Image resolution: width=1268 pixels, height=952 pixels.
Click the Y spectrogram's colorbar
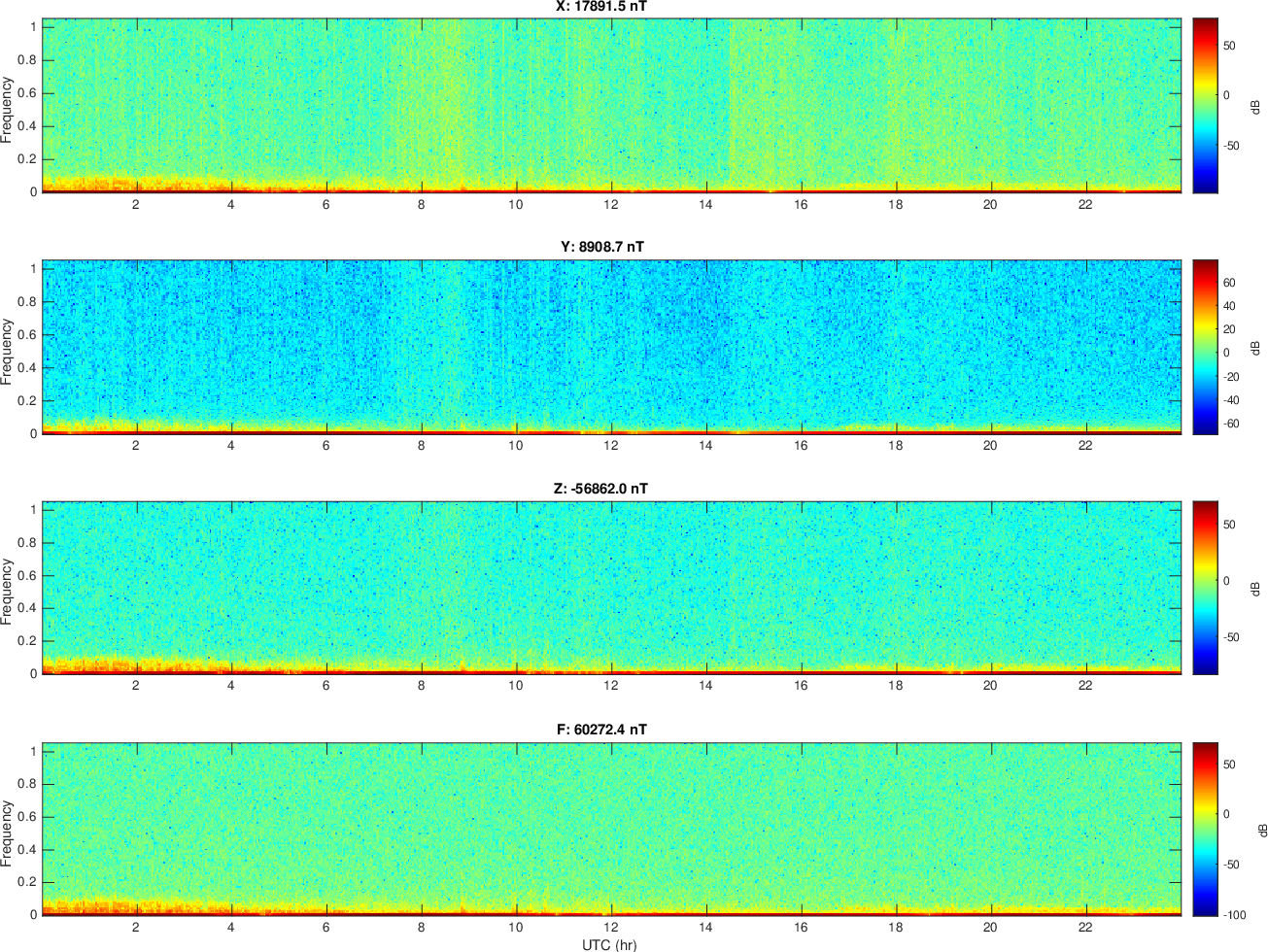point(1205,347)
